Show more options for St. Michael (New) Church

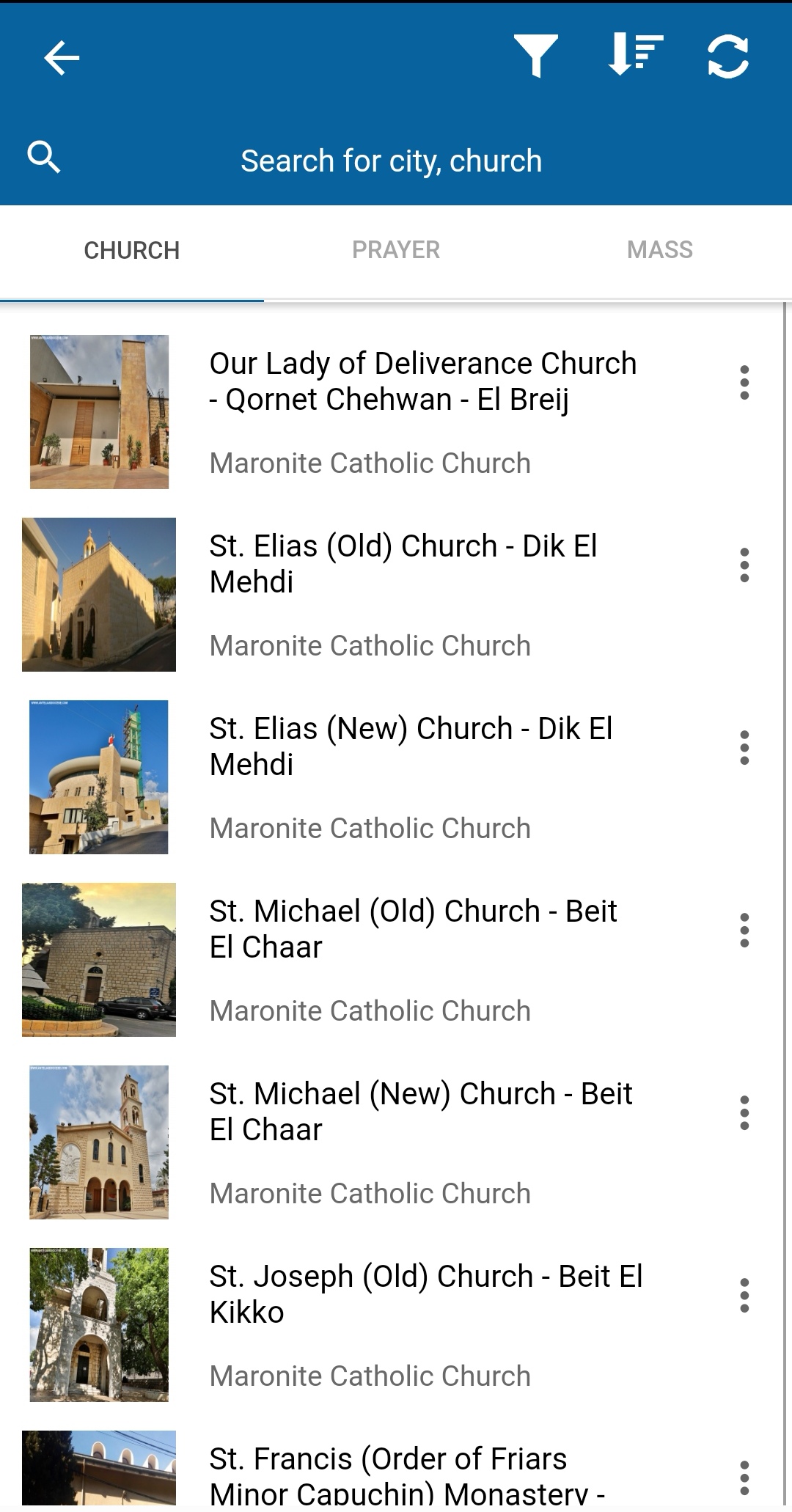point(744,1113)
